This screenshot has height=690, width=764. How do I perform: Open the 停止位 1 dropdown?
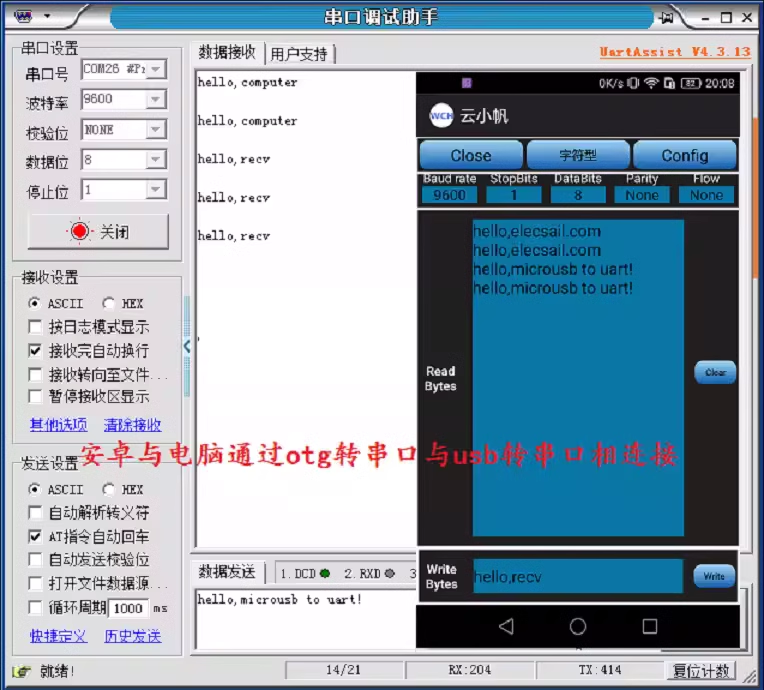[x=156, y=190]
